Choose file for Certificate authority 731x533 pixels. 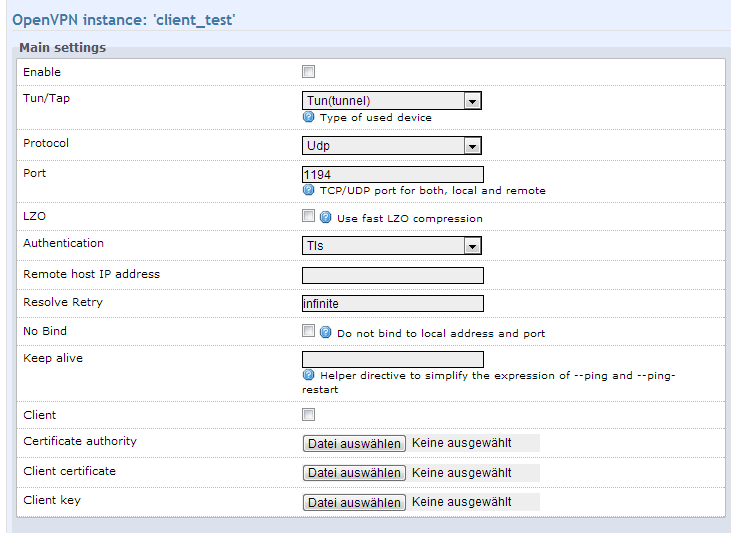tap(354, 444)
